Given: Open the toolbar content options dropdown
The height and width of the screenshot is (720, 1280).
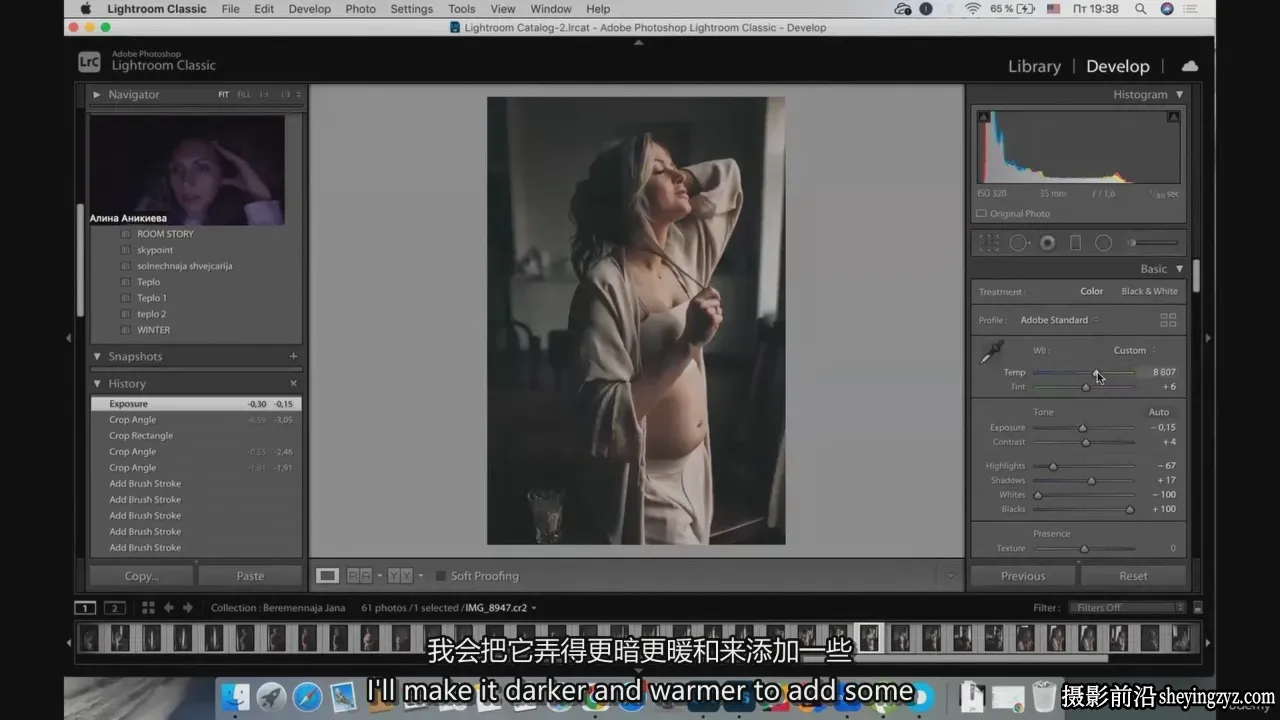Looking at the screenshot, I should click(950, 576).
